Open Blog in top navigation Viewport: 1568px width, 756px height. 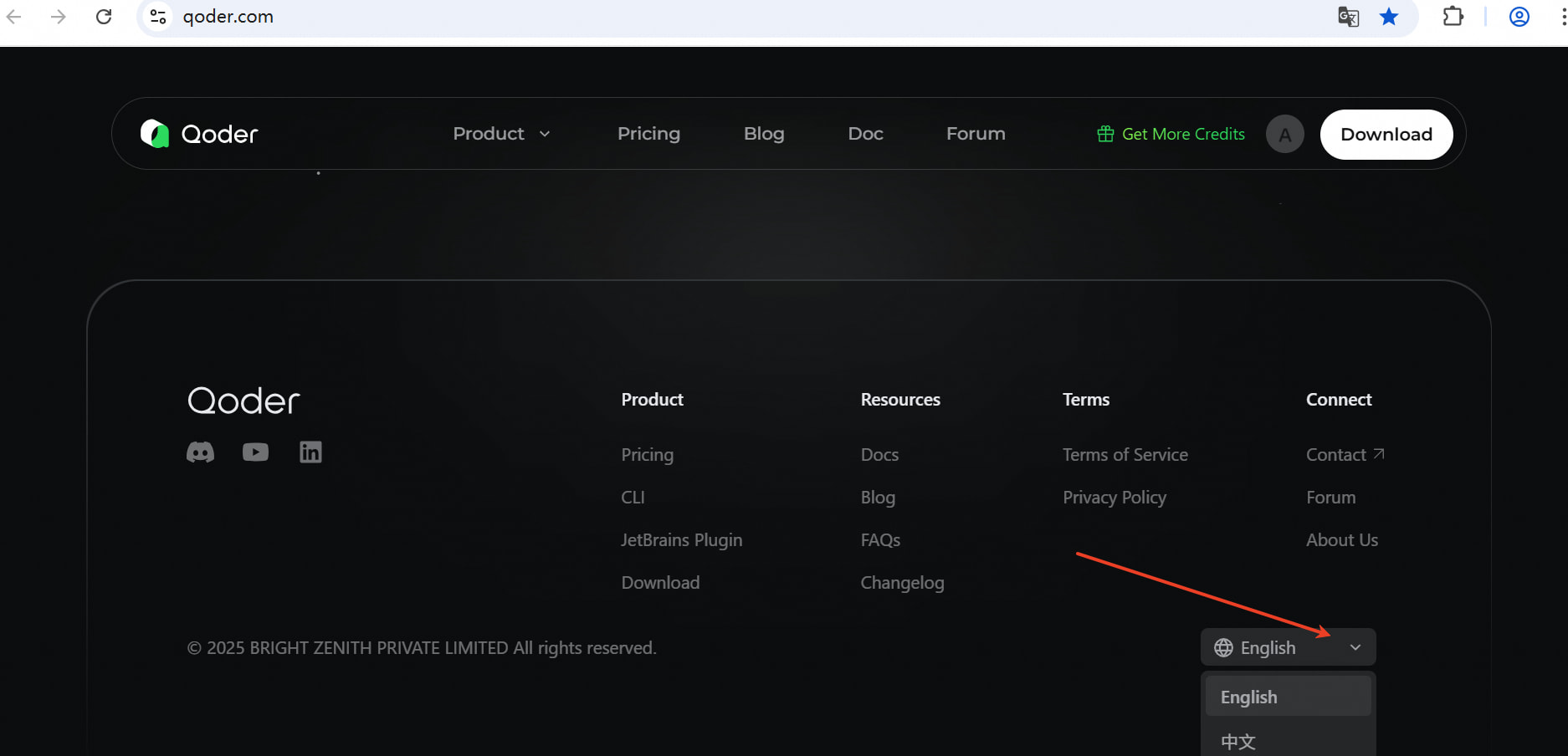(764, 134)
